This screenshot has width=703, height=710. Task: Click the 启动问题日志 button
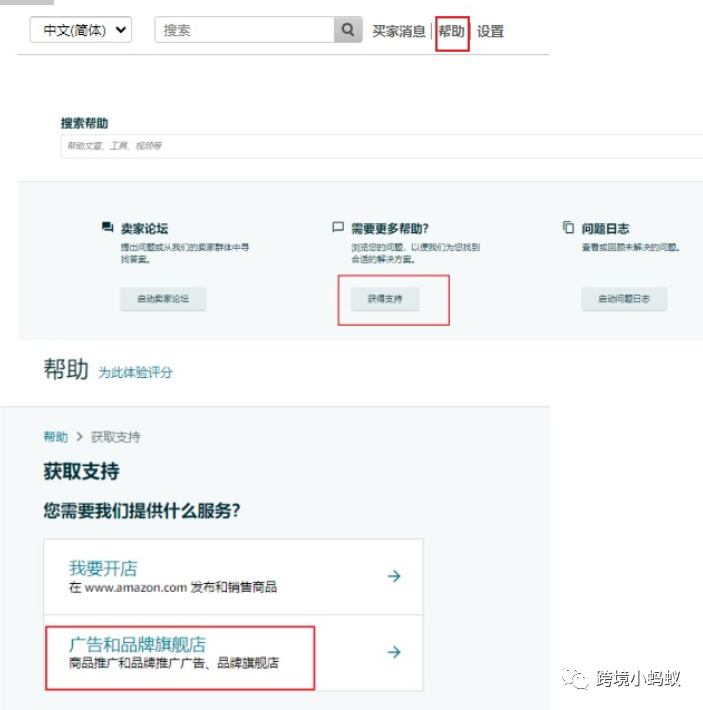point(624,299)
